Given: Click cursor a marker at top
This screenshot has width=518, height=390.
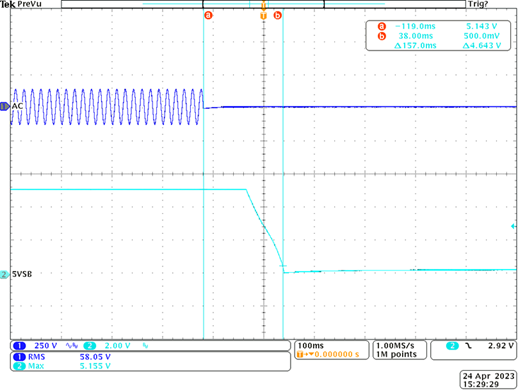Looking at the screenshot, I should [208, 15].
